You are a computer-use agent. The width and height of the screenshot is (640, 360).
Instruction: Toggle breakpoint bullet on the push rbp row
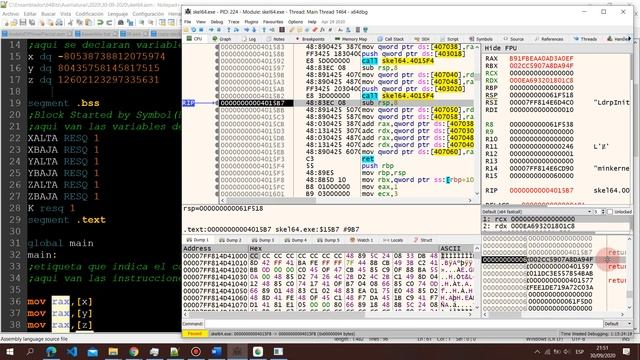(217, 166)
